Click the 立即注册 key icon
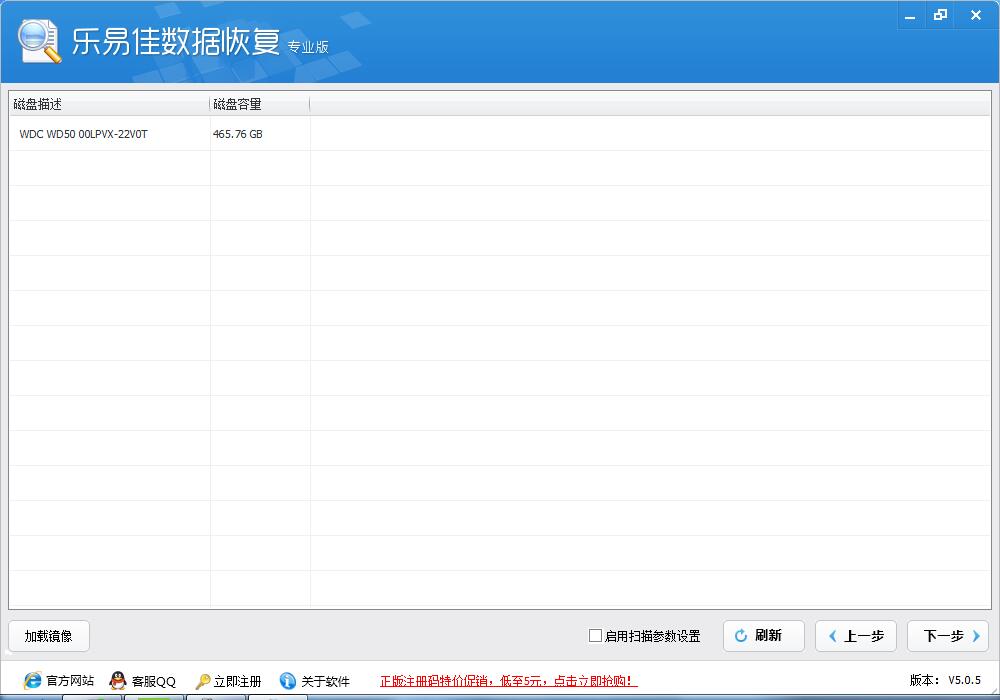This screenshot has width=1000, height=700. (203, 681)
